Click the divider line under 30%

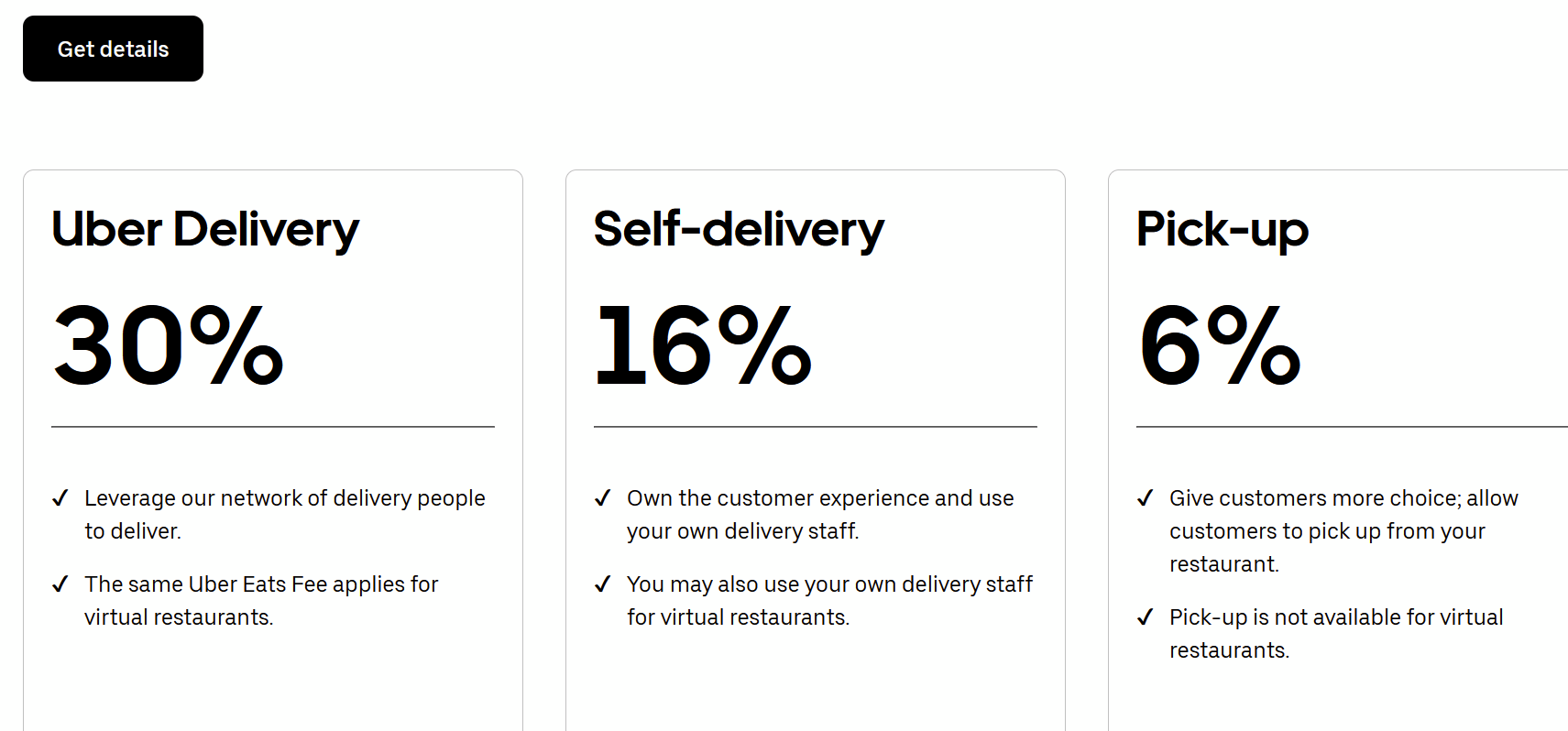(x=273, y=427)
